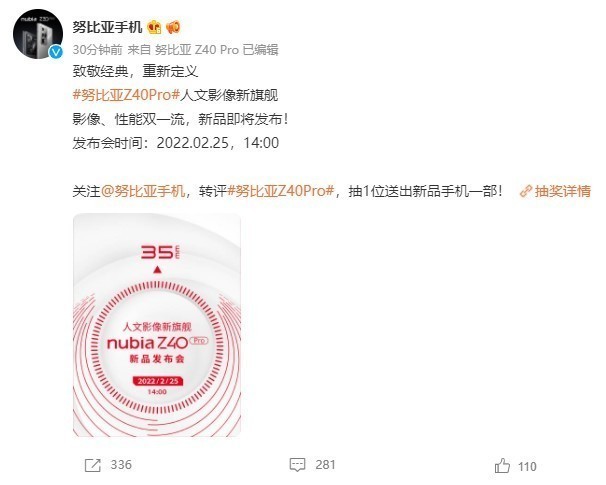The image size is (606, 485).
Task: Click the comment count 281
Action: tap(325, 465)
